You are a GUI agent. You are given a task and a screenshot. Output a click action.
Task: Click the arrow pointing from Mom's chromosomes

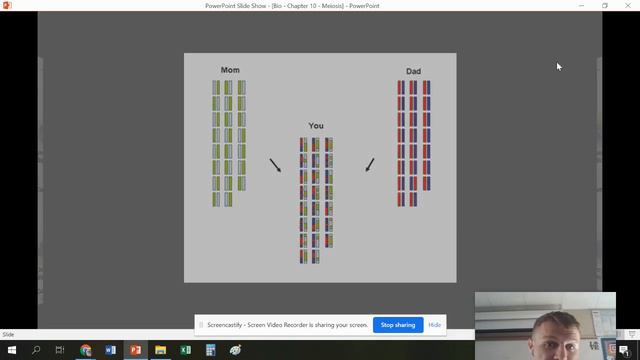275,165
